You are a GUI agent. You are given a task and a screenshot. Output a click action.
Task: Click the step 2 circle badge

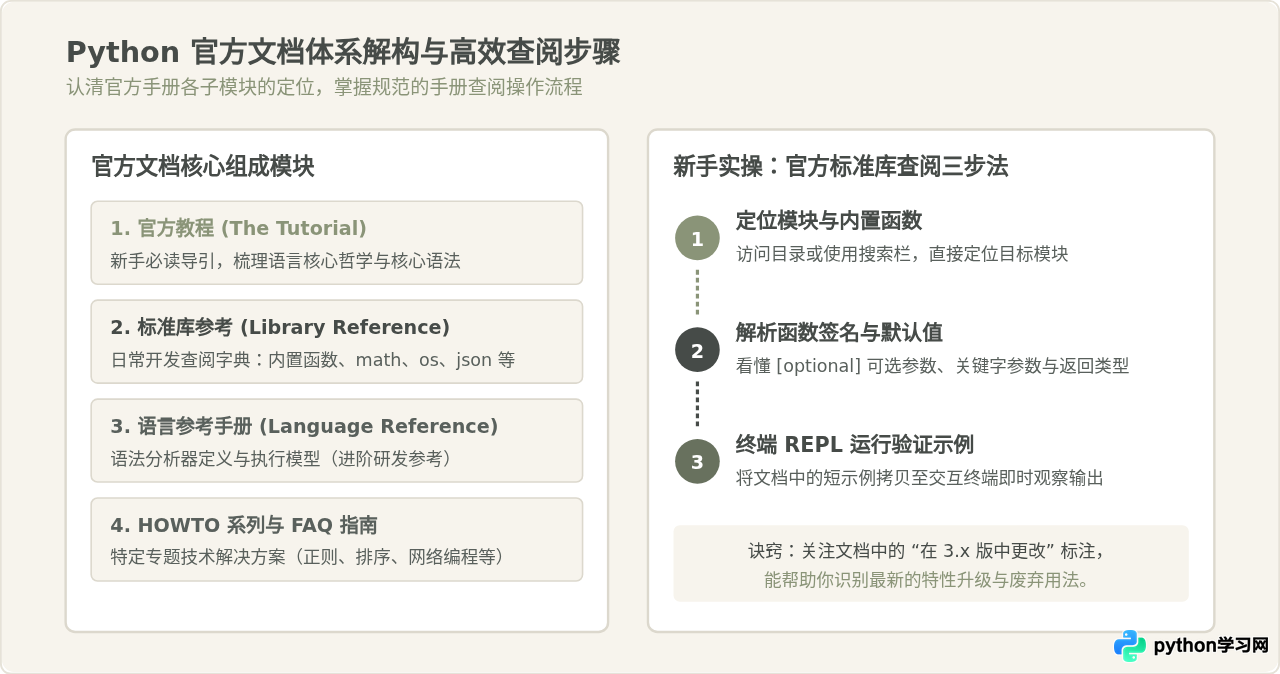pyautogui.click(x=697, y=350)
